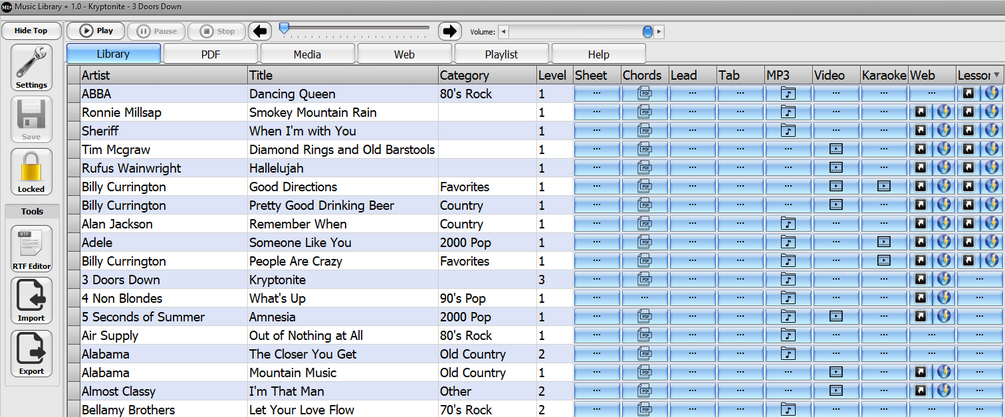Open Video icon for Diamond Rings and Old Barstools
The height and width of the screenshot is (417, 1005).
(x=836, y=149)
